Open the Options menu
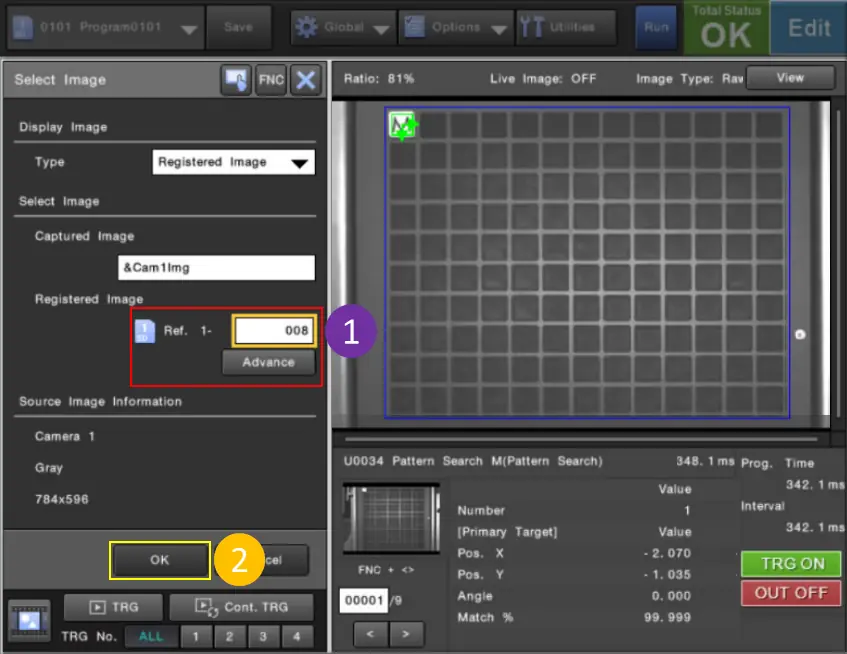Viewport: 847px width, 654px height. [x=456, y=27]
